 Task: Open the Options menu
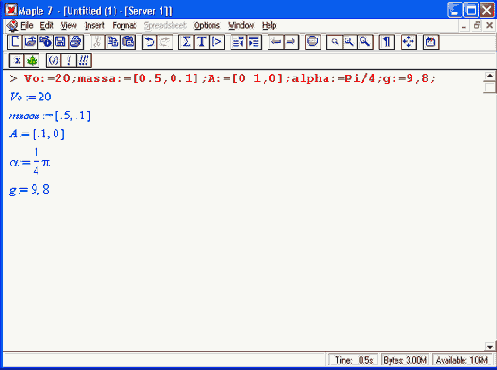click(x=207, y=25)
